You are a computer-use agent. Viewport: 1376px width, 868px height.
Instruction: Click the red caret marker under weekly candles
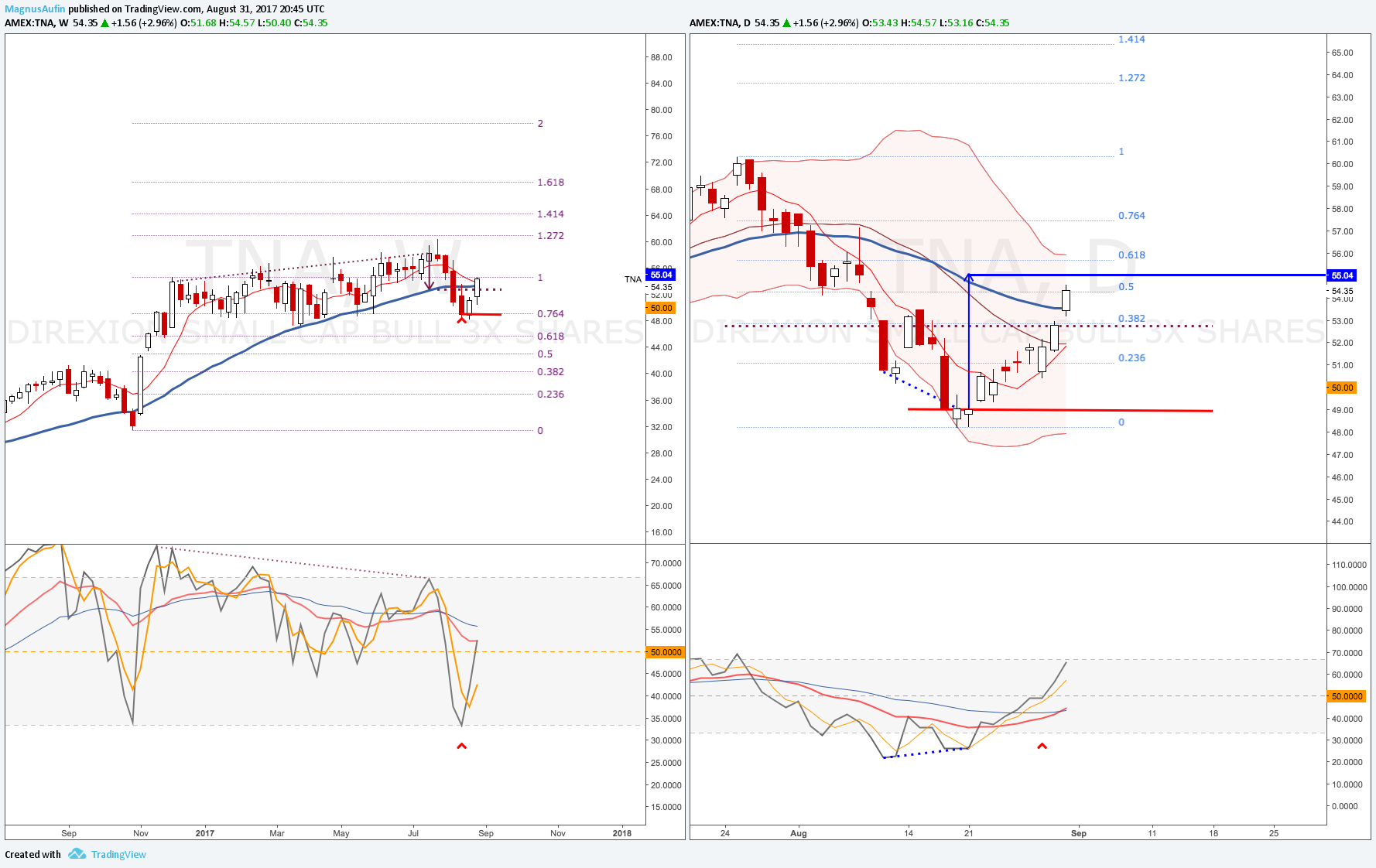click(x=462, y=320)
